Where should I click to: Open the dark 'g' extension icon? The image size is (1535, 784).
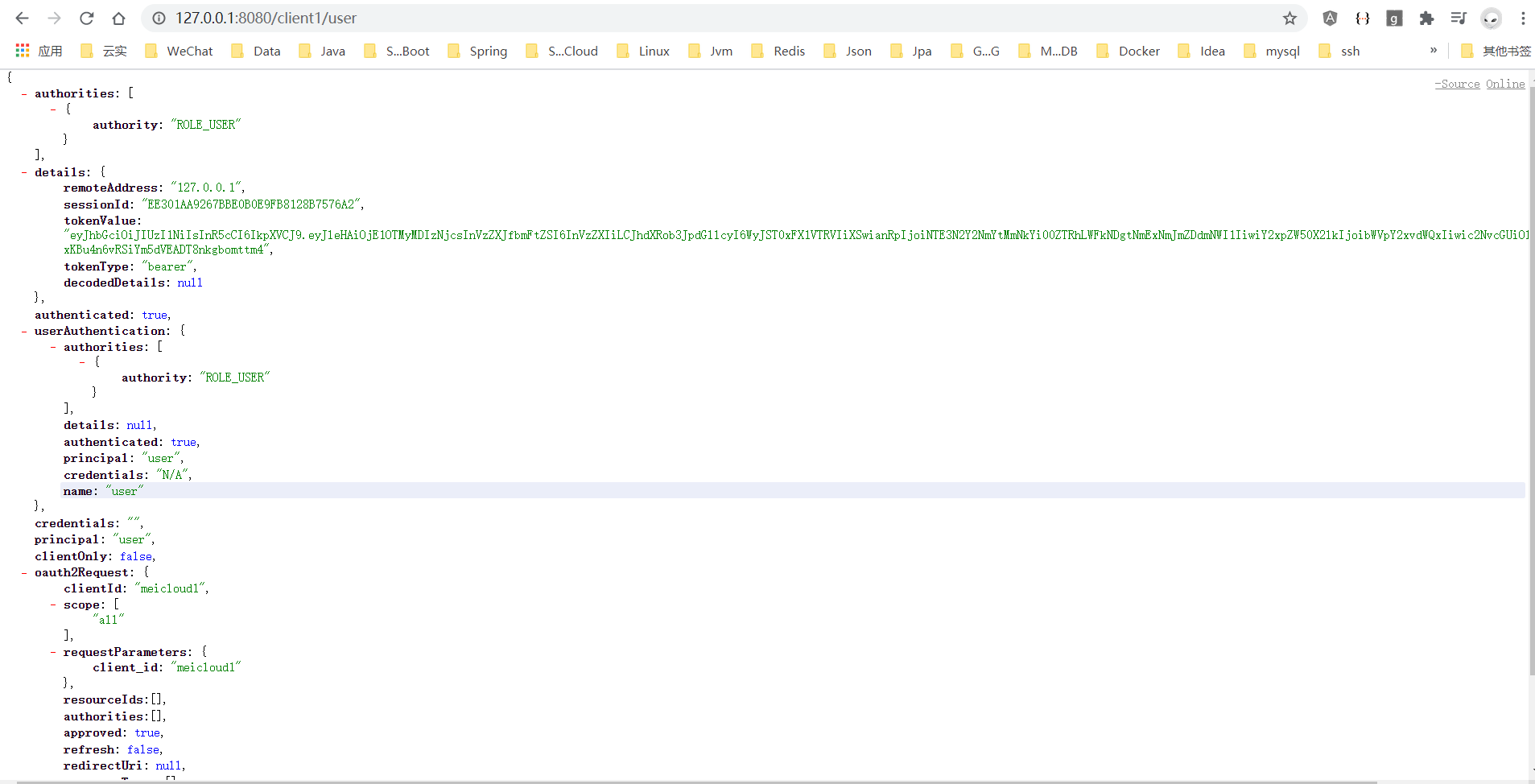1394,18
